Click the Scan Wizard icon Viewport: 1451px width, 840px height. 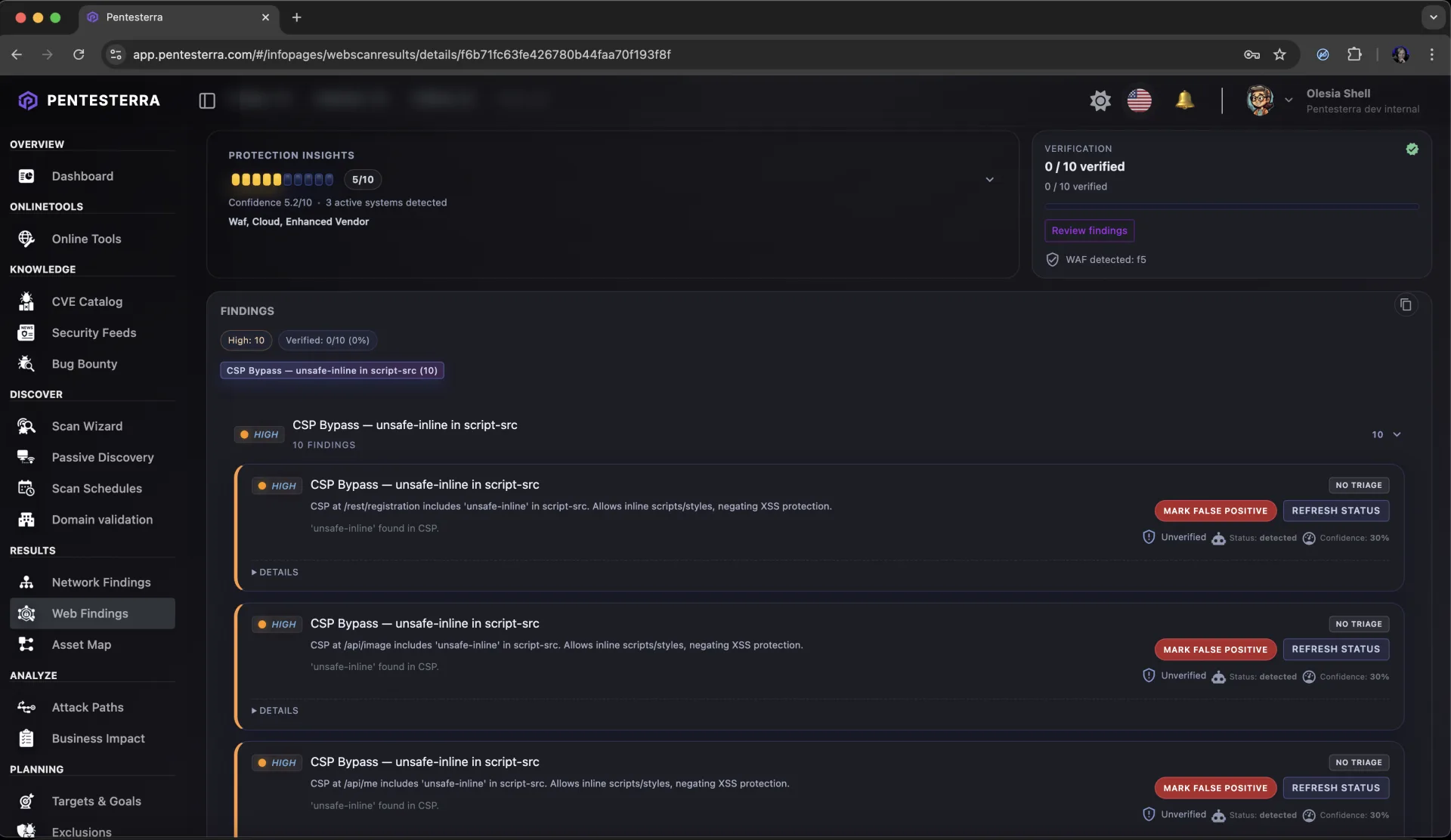pos(26,426)
